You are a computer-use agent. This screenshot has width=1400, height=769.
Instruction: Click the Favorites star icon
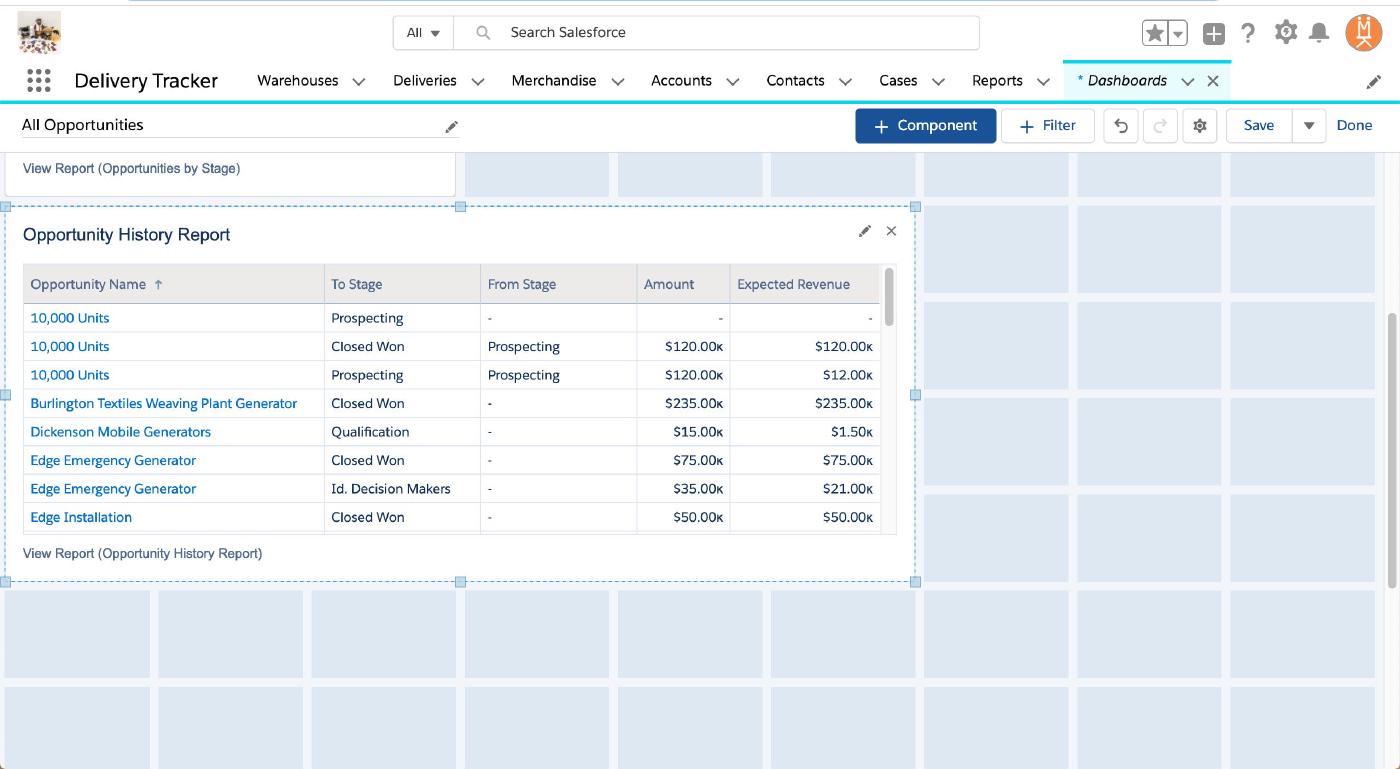coord(1155,33)
